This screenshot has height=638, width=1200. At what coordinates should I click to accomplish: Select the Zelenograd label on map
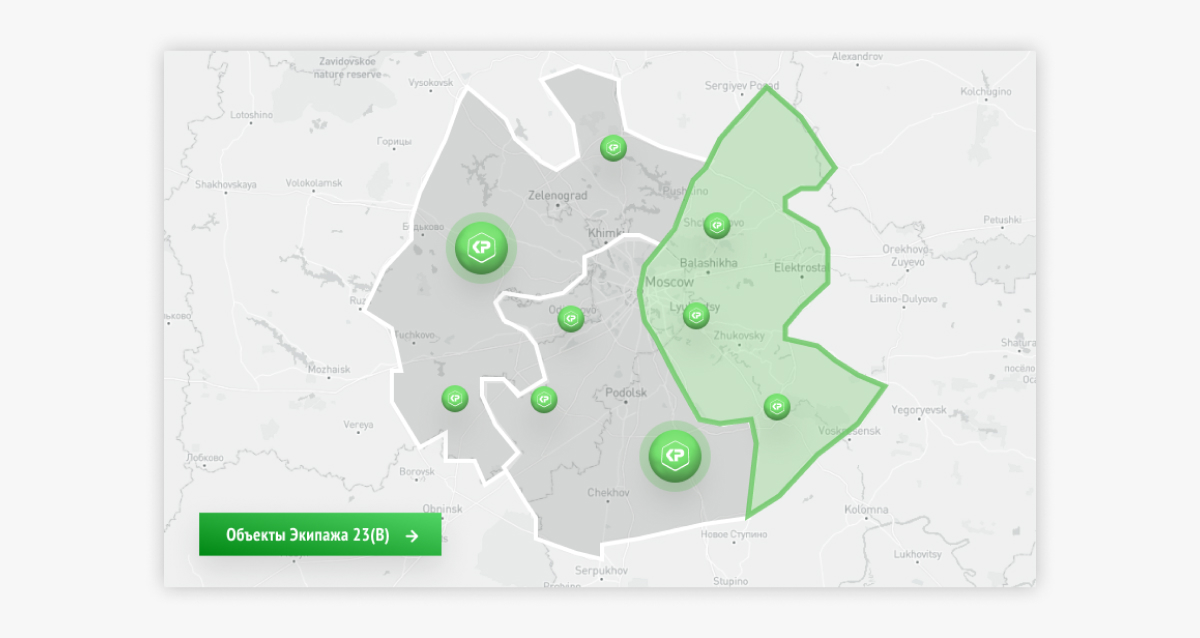557,196
